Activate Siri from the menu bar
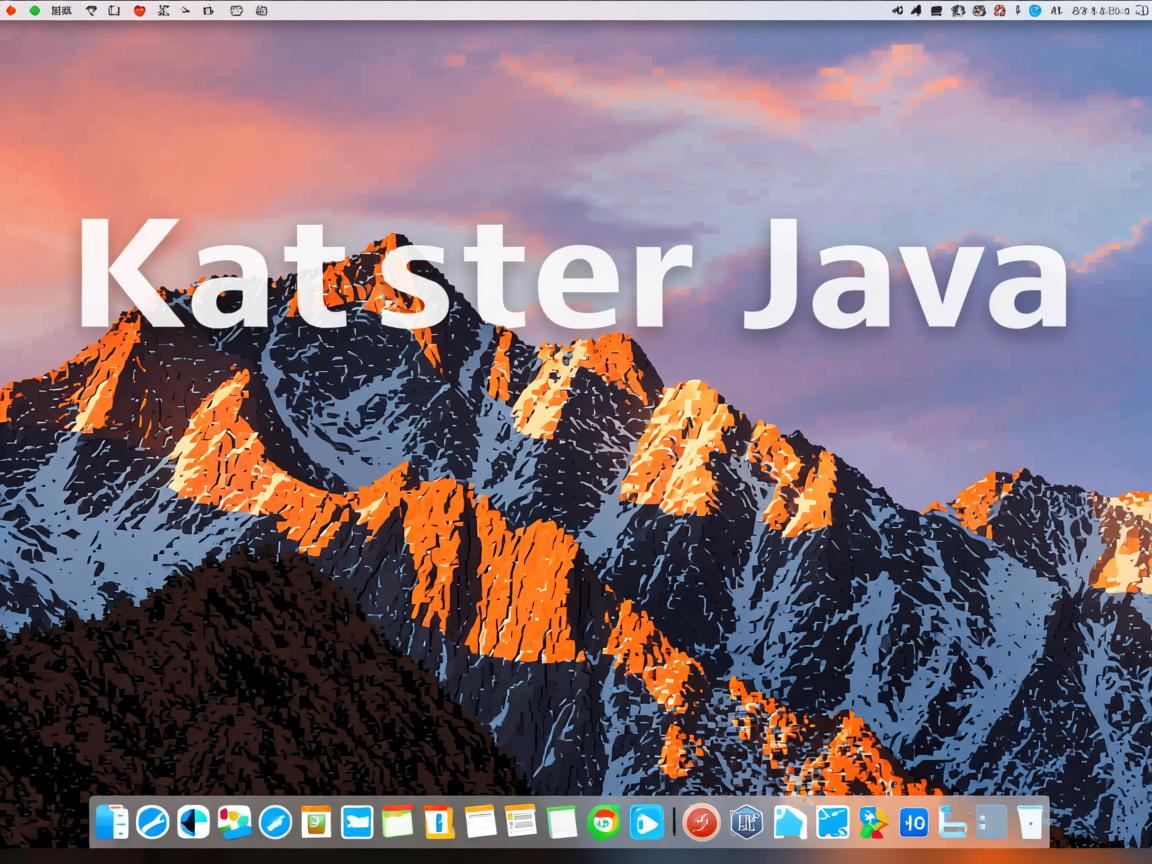1152x864 pixels. (1033, 11)
